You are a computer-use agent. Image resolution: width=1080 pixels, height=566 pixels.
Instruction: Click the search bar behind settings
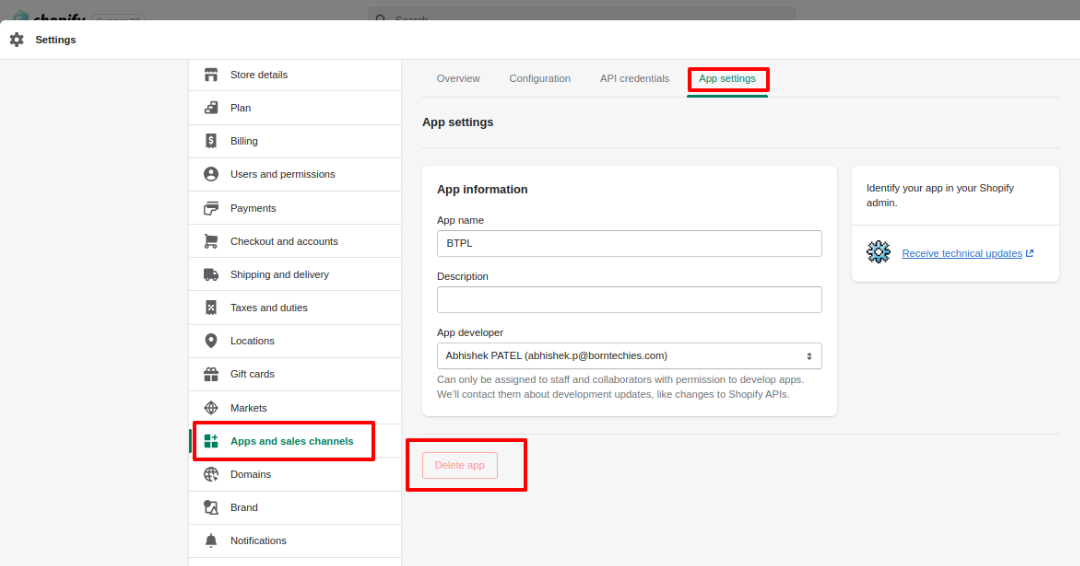click(581, 14)
